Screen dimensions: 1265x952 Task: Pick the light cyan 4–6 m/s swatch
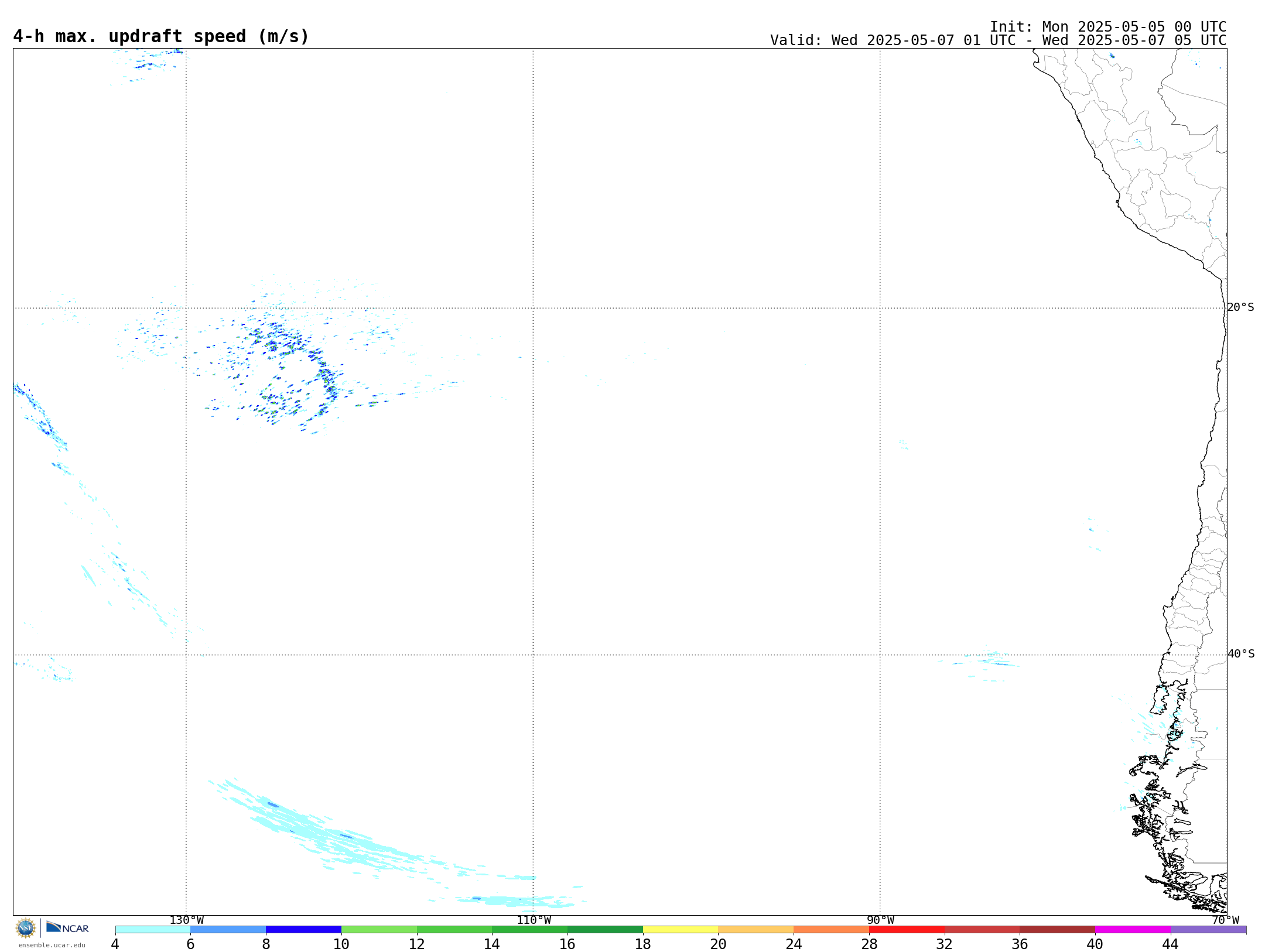153,930
